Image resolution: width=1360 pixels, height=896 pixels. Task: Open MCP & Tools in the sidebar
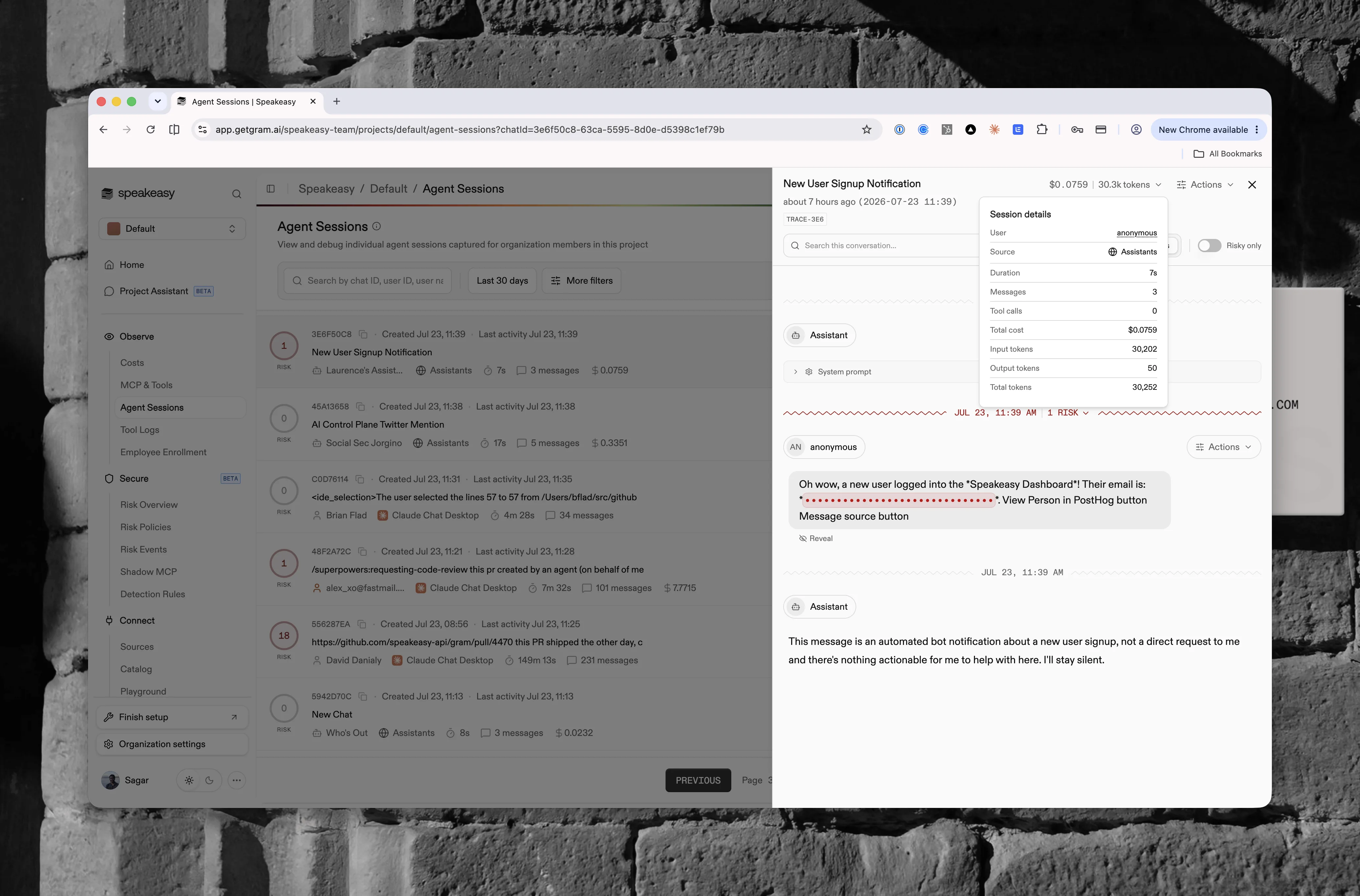pyautogui.click(x=146, y=385)
